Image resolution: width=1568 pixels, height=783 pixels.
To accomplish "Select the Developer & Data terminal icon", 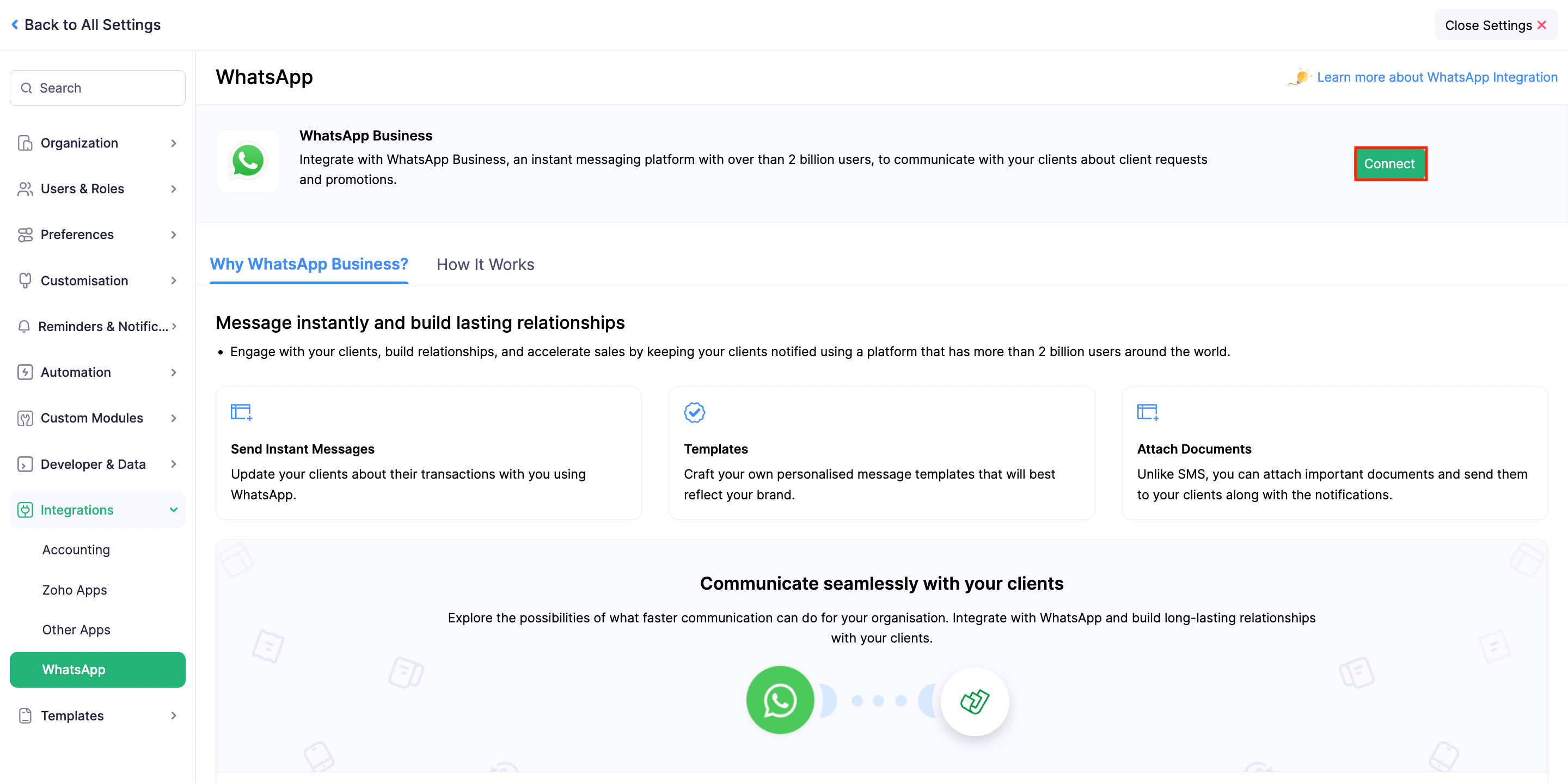I will 25,464.
